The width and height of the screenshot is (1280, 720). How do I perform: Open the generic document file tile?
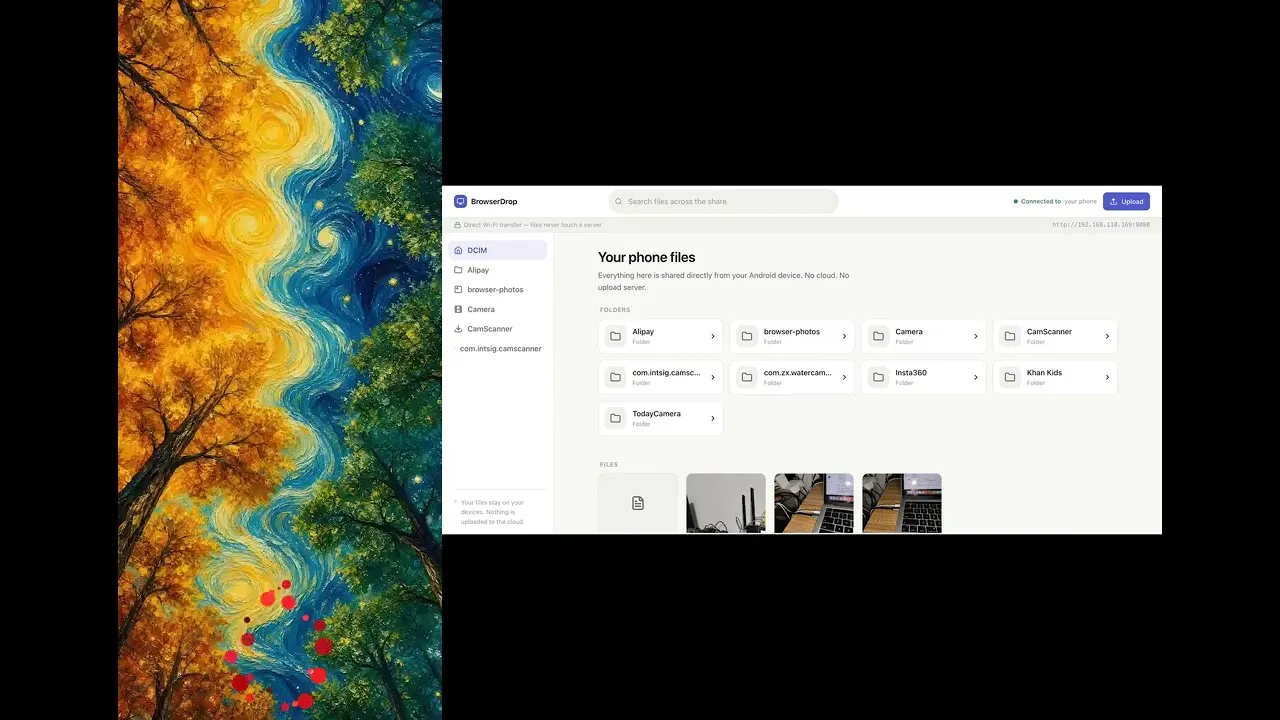pos(638,503)
